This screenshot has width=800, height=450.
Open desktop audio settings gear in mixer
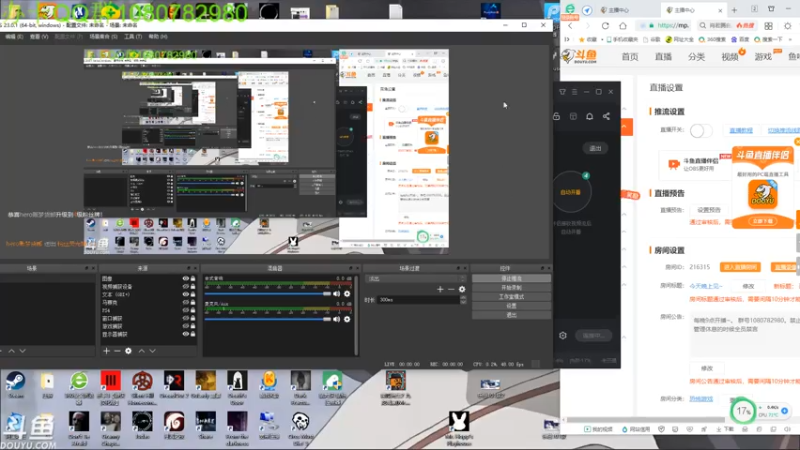pyautogui.click(x=347, y=294)
